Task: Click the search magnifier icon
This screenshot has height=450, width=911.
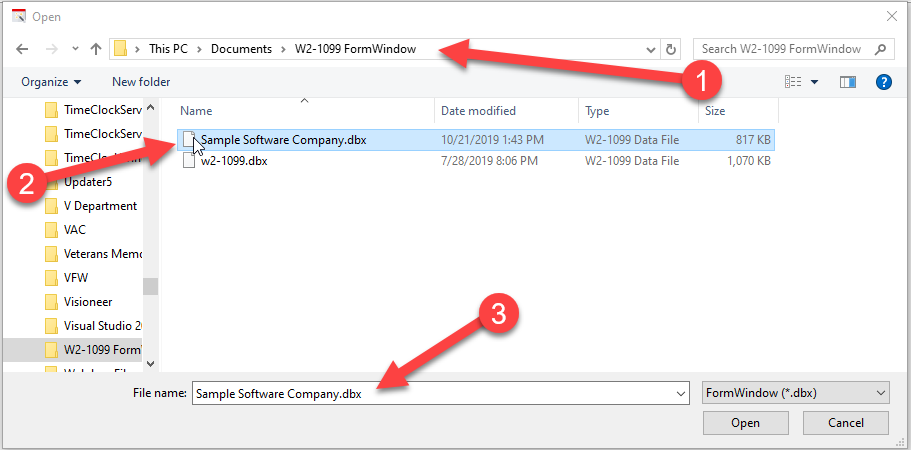Action: [881, 49]
